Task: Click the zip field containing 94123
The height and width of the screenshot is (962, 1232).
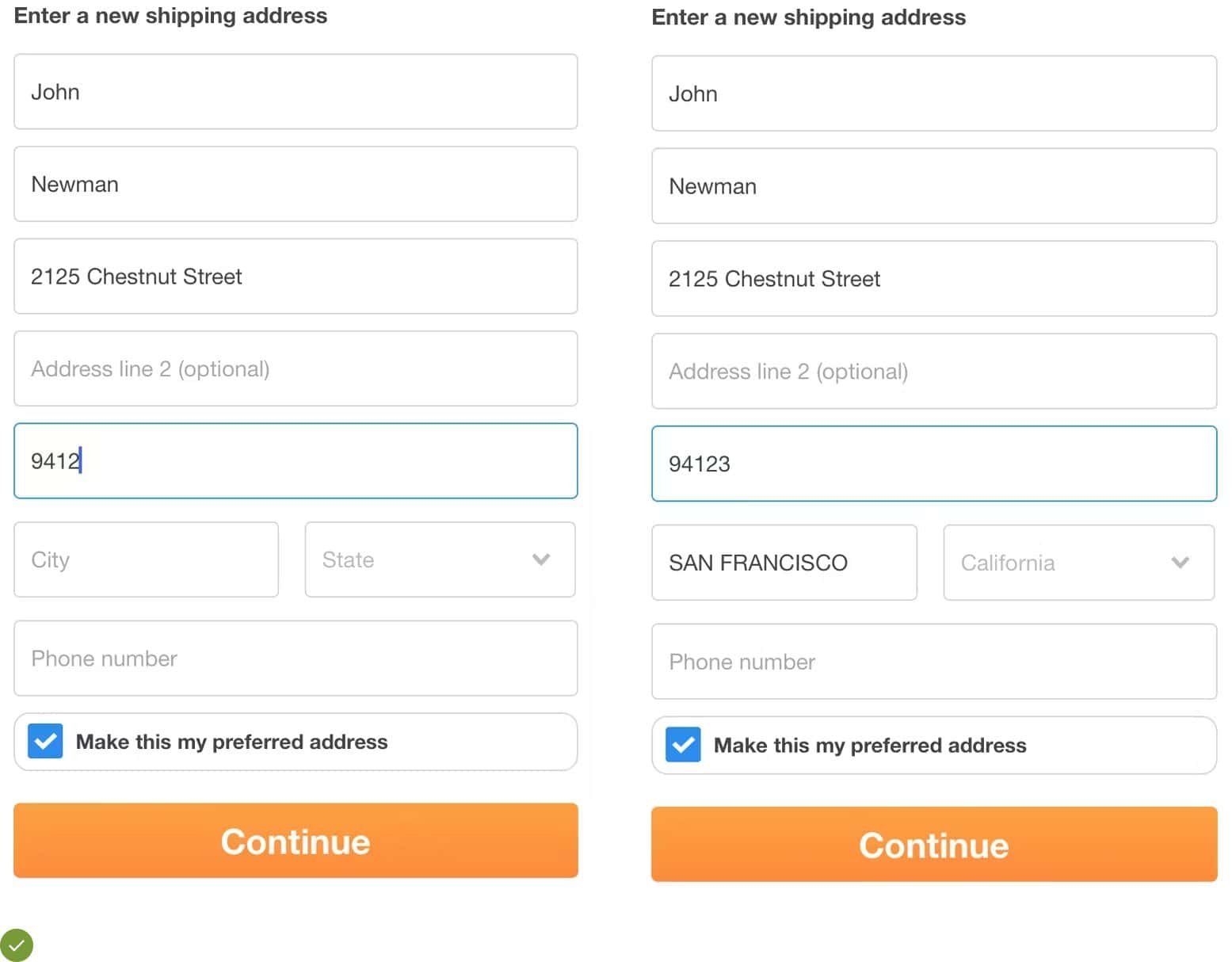Action: pos(933,464)
